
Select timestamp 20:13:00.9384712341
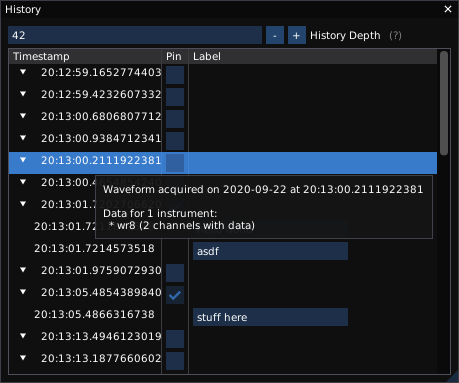[x=101, y=138]
